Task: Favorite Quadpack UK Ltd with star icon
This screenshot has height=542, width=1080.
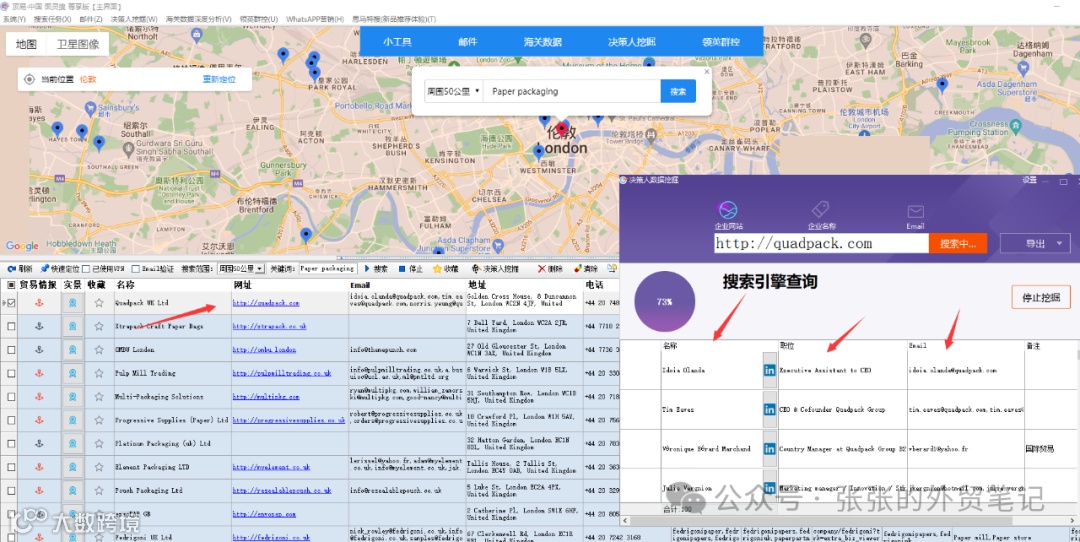Action: pyautogui.click(x=99, y=303)
